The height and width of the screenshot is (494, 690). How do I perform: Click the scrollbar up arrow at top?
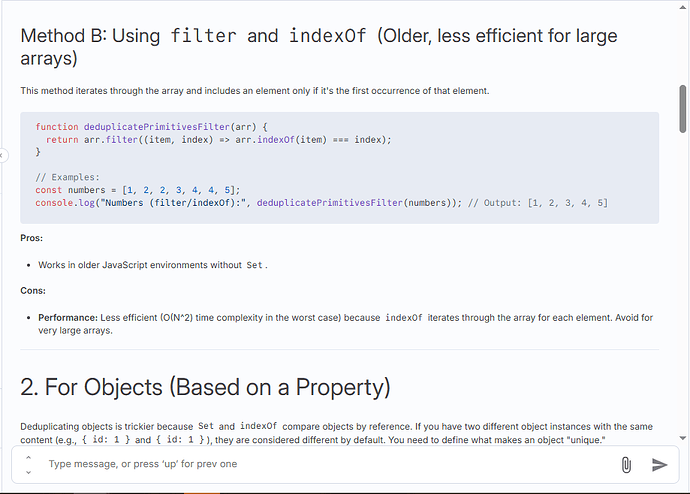683,7
